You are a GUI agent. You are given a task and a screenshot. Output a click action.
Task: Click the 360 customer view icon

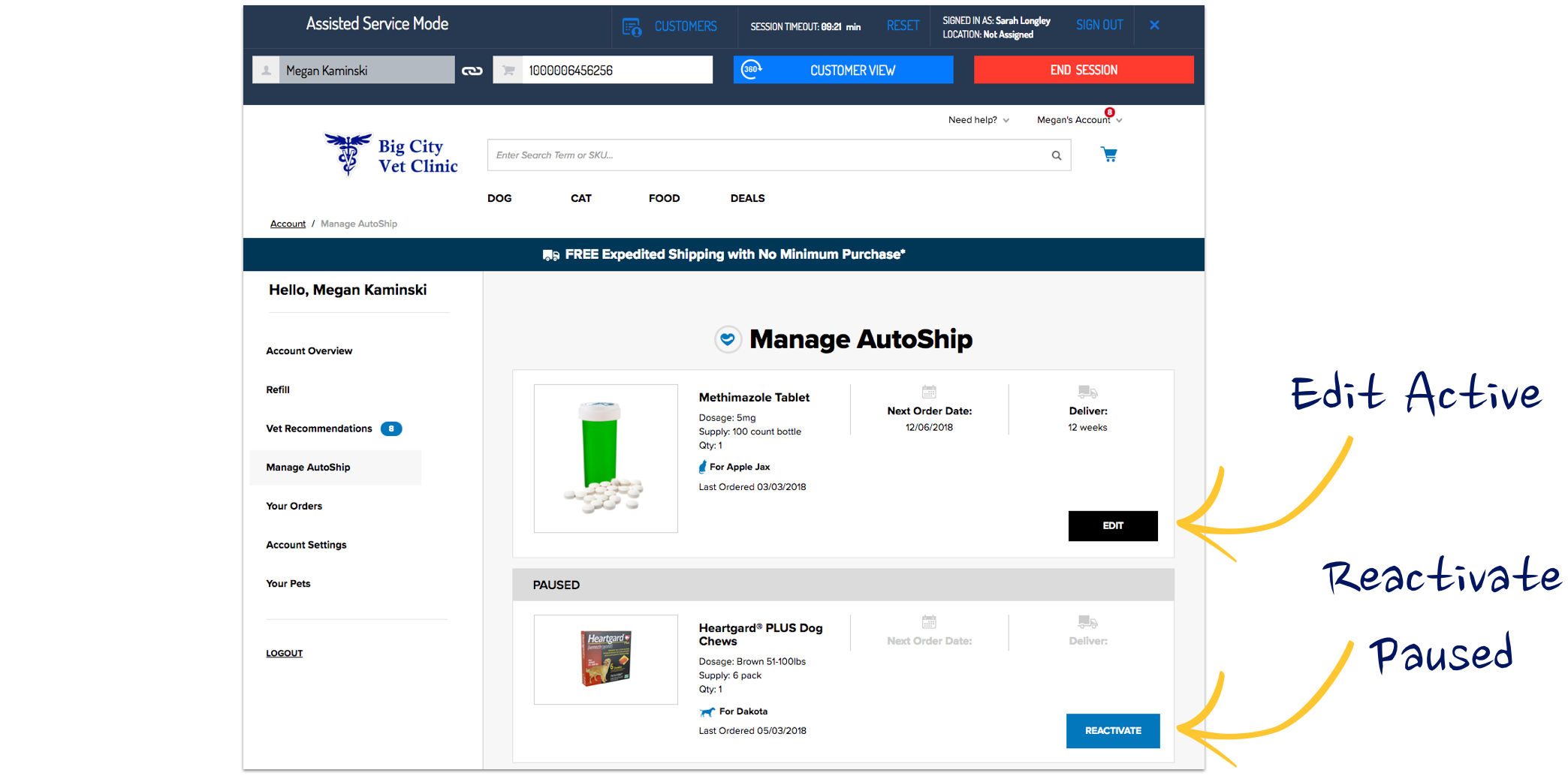click(x=751, y=69)
